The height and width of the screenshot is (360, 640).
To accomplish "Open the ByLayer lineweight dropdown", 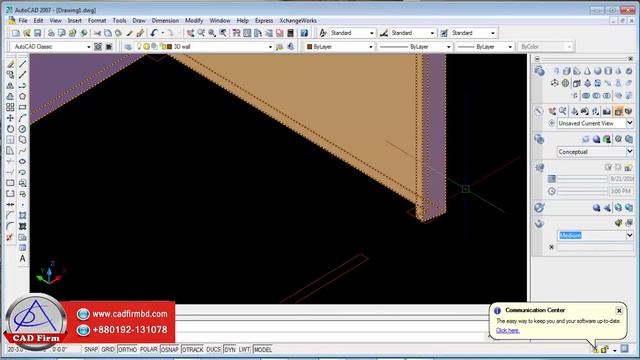I will (x=510, y=47).
